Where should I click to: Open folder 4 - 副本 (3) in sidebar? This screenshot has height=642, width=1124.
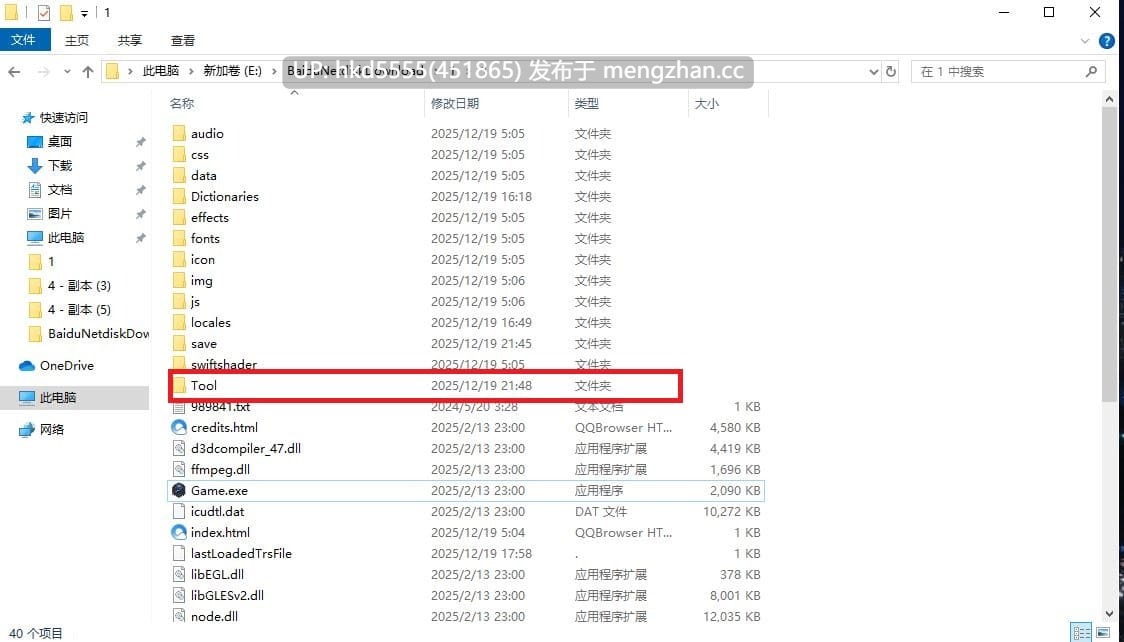click(x=79, y=286)
